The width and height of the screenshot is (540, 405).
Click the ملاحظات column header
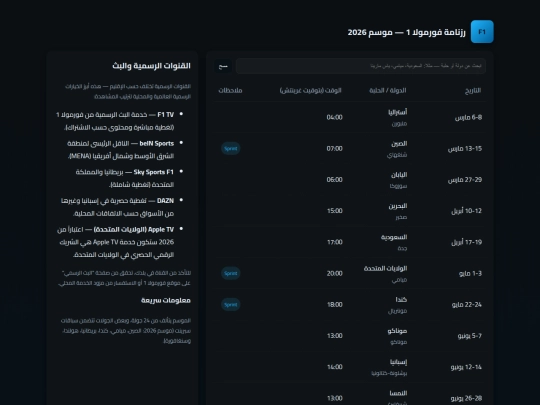(230, 91)
